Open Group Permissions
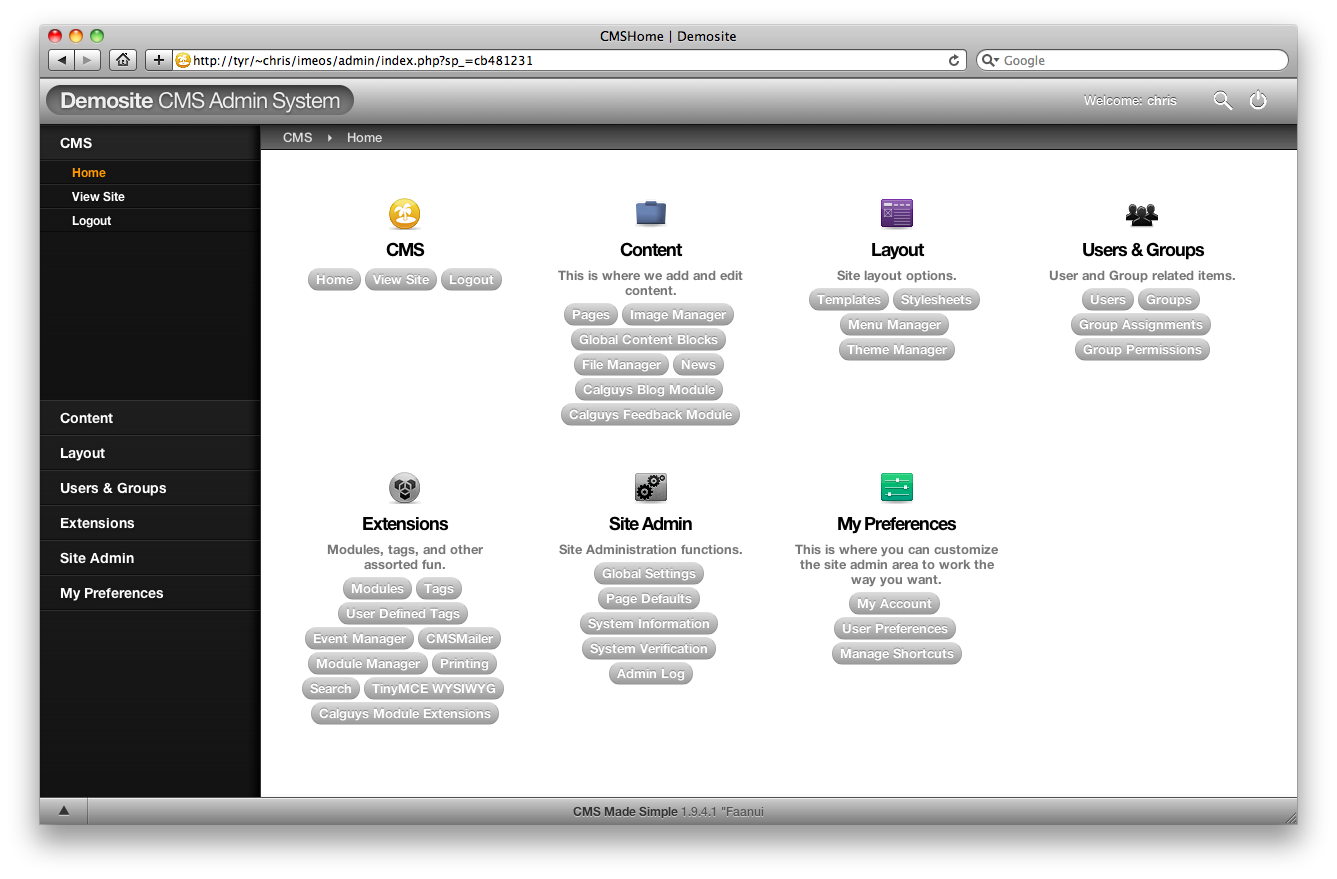 [x=1142, y=350]
